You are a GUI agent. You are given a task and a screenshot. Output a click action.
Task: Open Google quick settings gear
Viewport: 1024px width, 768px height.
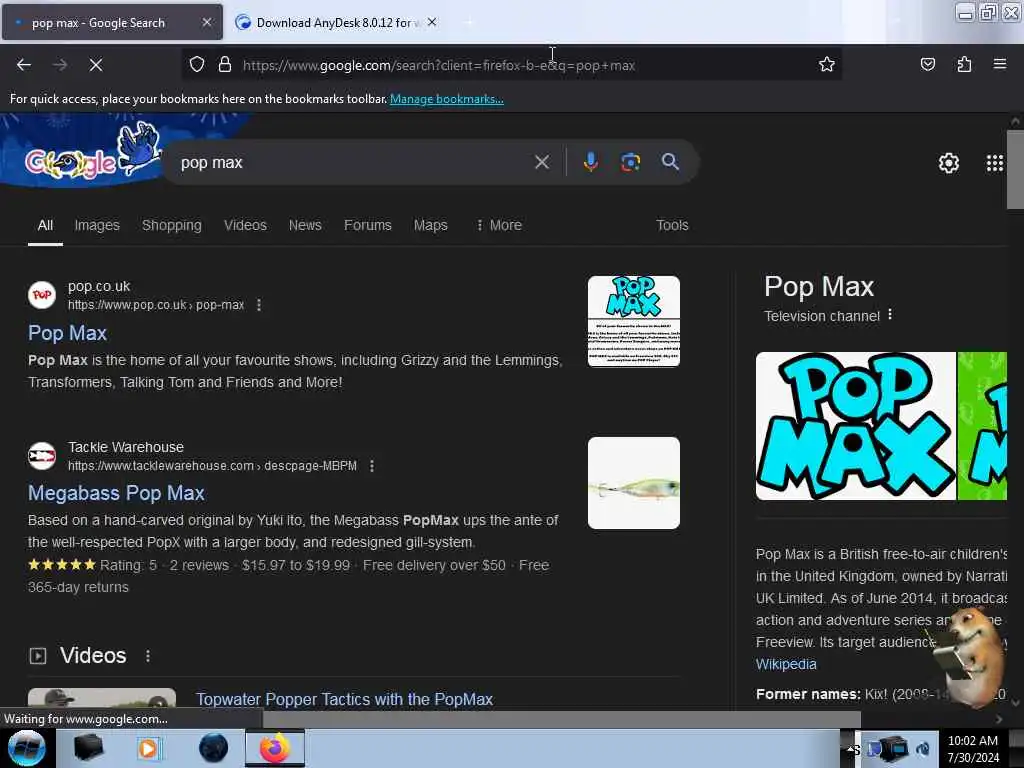pos(948,163)
